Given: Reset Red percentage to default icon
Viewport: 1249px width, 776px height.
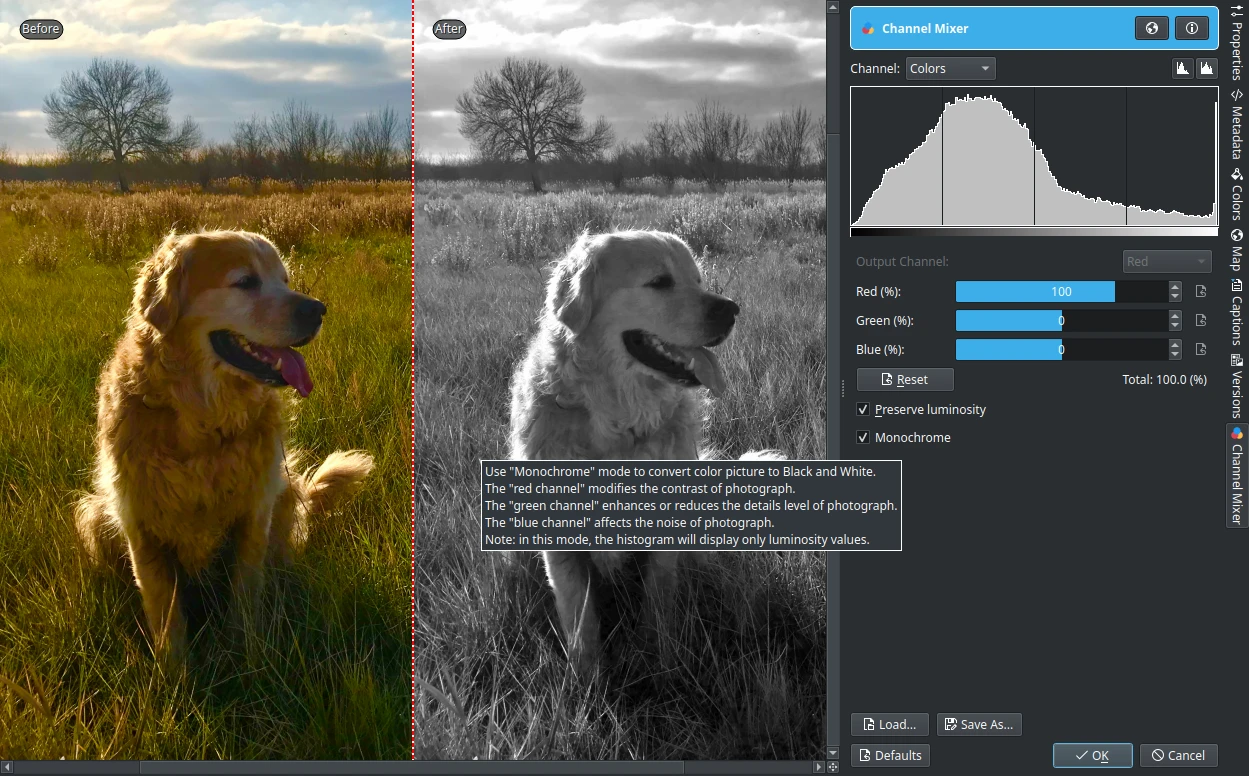Looking at the screenshot, I should pyautogui.click(x=1201, y=292).
